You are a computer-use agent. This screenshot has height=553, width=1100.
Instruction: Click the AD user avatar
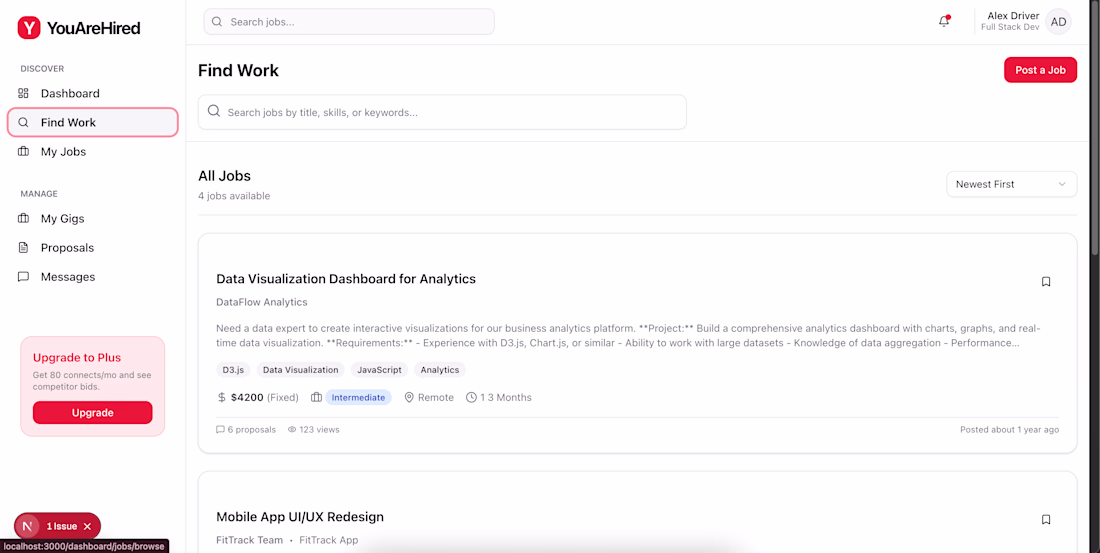[x=1058, y=22]
